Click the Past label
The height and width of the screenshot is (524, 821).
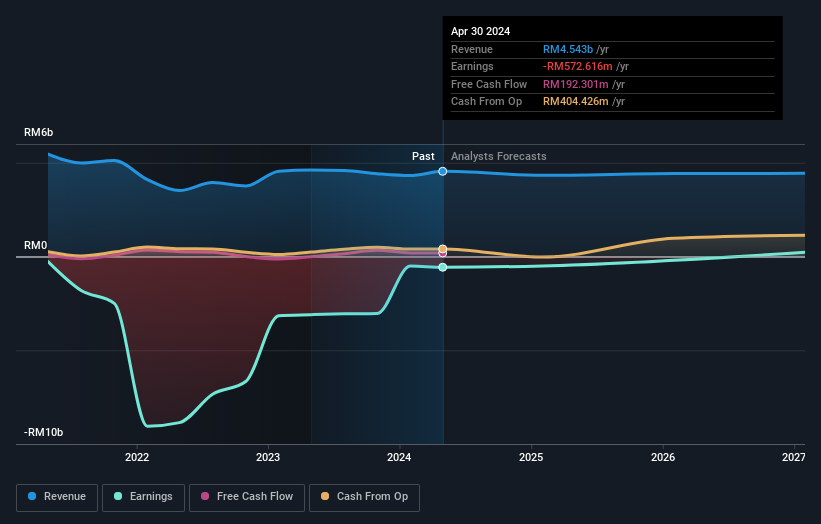coord(423,157)
